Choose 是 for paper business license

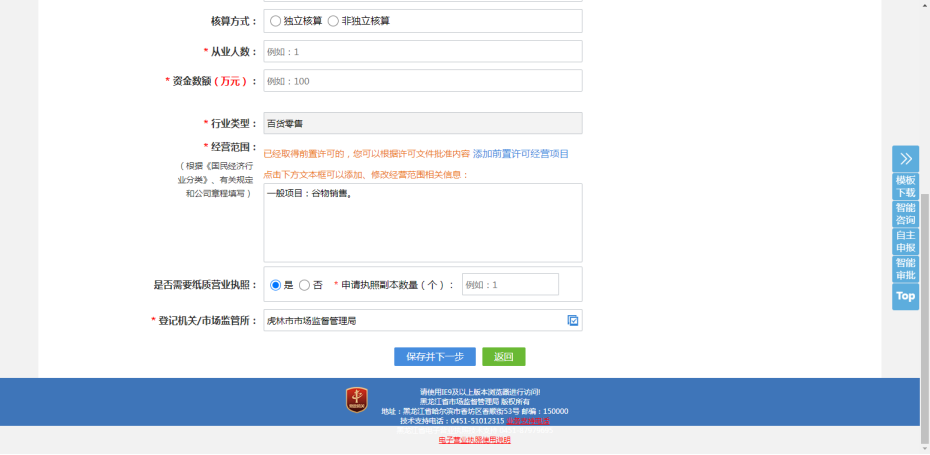pyautogui.click(x=275, y=285)
